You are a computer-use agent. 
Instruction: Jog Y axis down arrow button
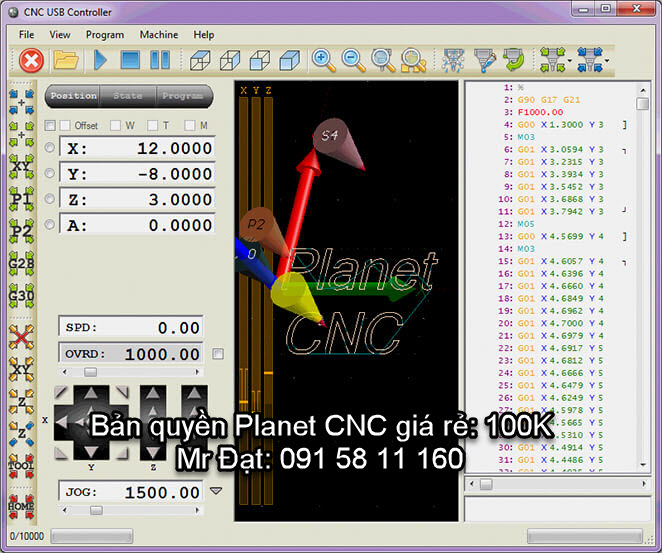91,451
